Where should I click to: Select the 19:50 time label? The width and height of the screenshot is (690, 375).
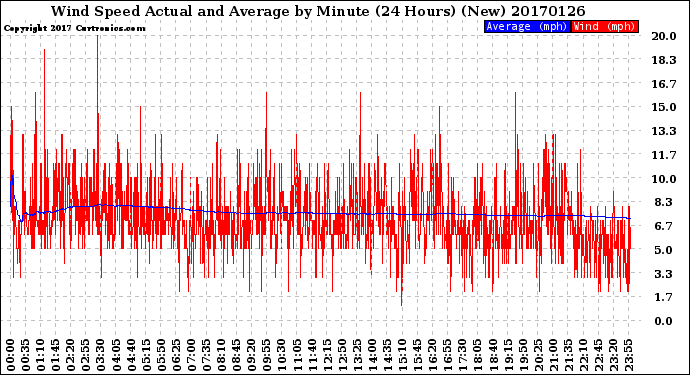pos(522,355)
